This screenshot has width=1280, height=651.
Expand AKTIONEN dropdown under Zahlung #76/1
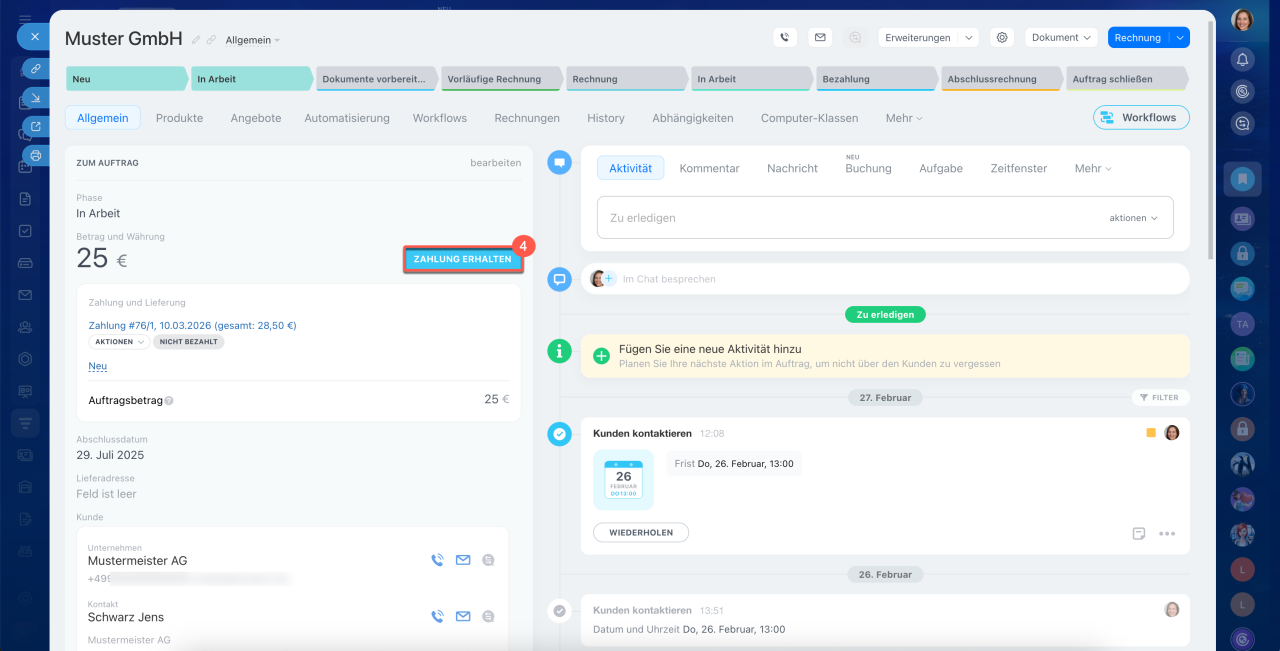119,342
